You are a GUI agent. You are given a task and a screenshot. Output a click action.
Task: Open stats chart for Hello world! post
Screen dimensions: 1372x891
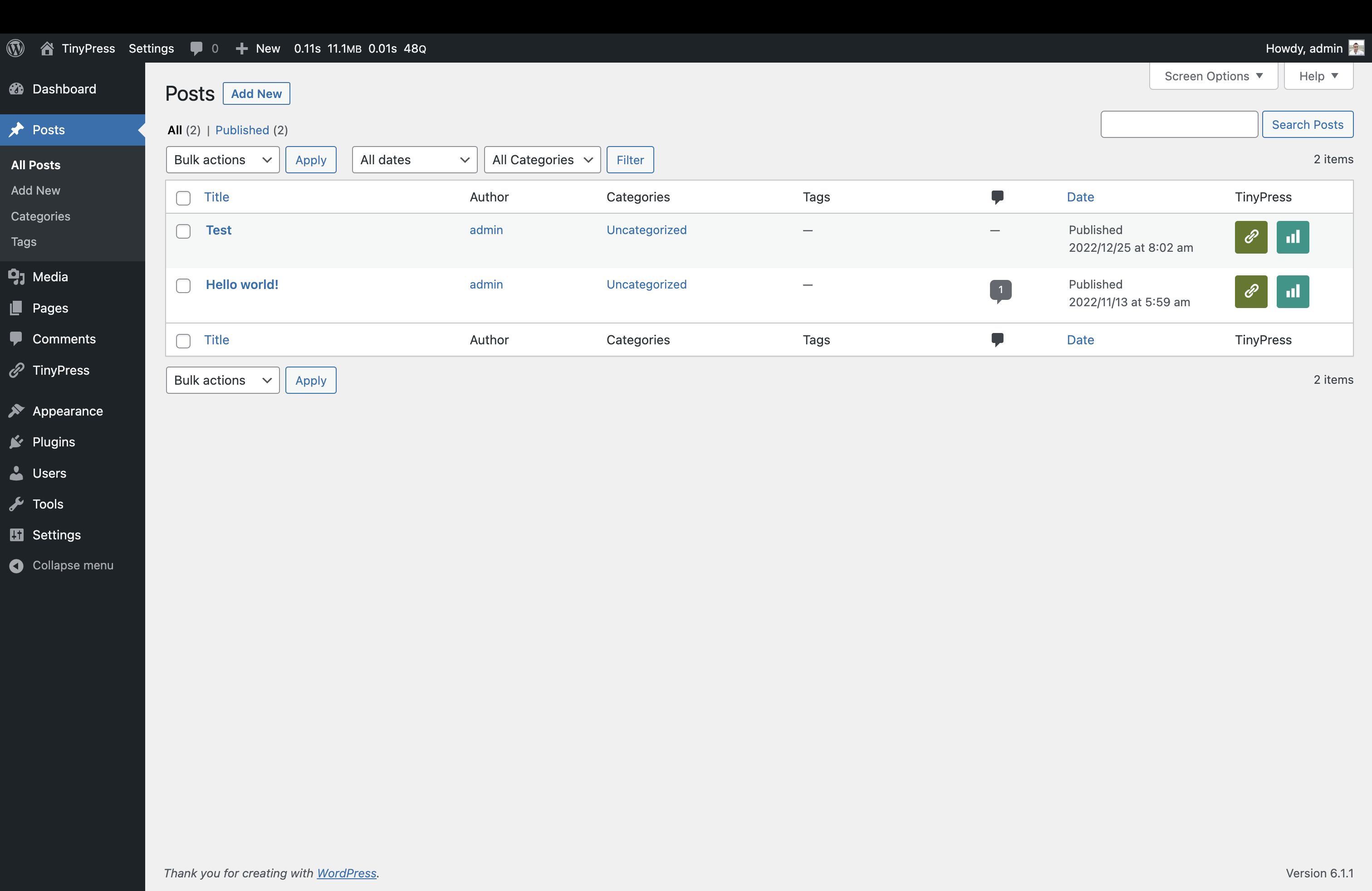tap(1293, 292)
